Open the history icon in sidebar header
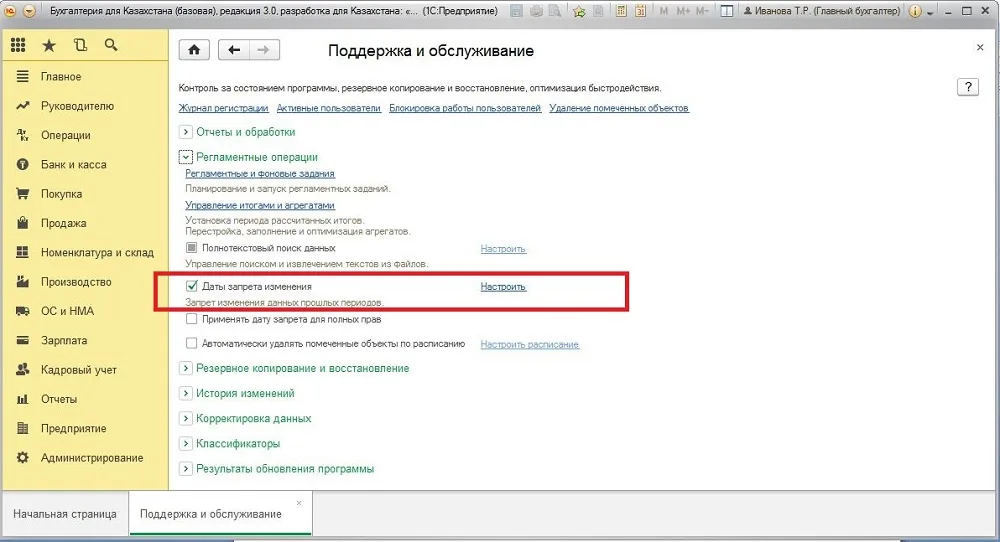This screenshot has width=1000, height=542. point(80,45)
